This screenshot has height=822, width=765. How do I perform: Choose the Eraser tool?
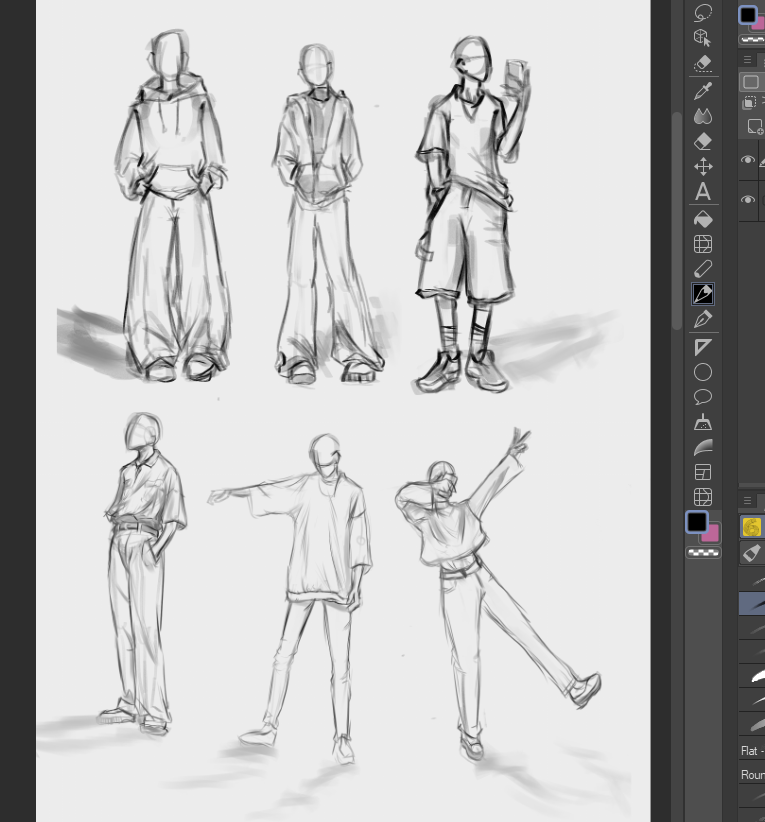point(703,142)
